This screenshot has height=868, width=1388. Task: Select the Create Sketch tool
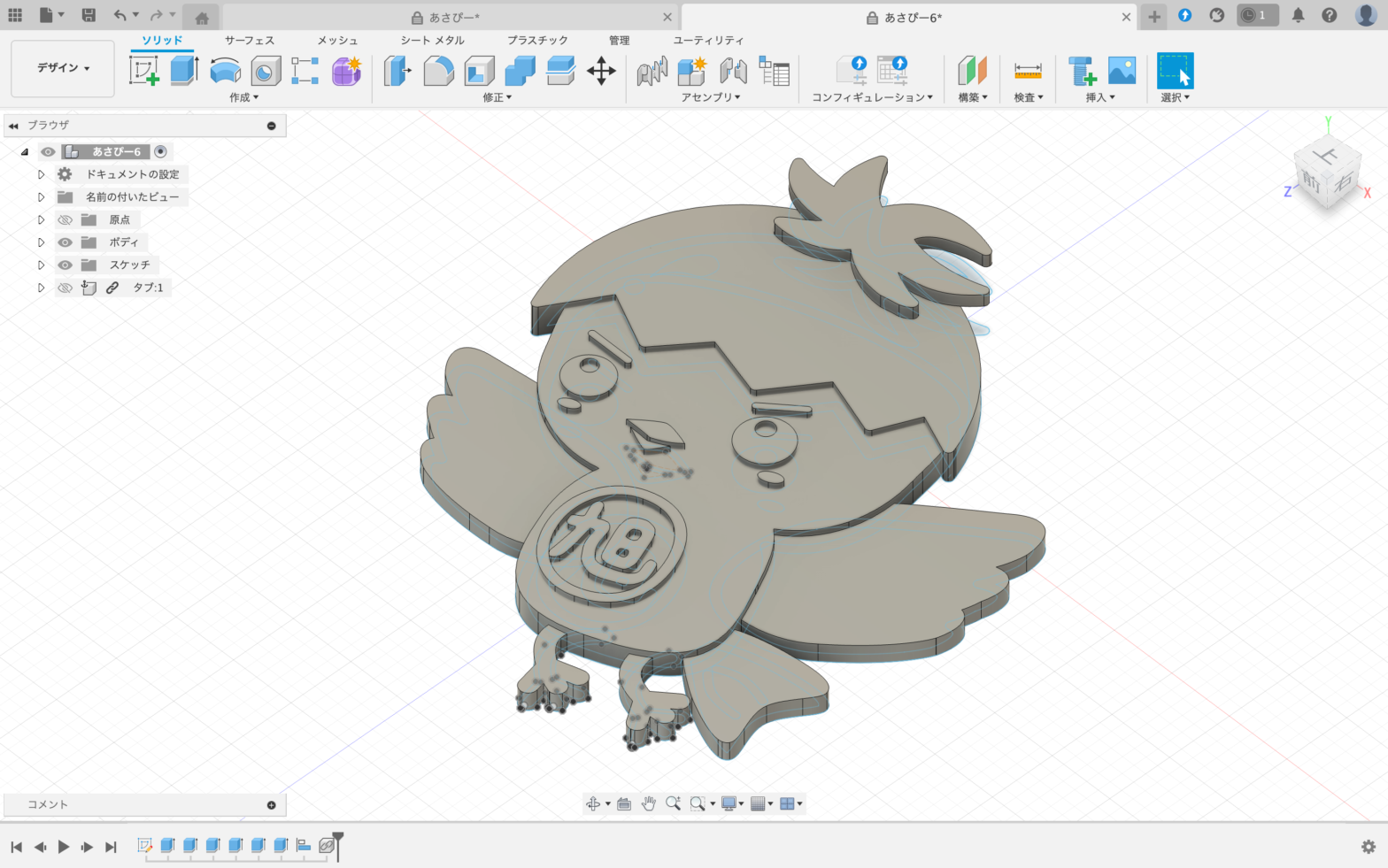[144, 71]
